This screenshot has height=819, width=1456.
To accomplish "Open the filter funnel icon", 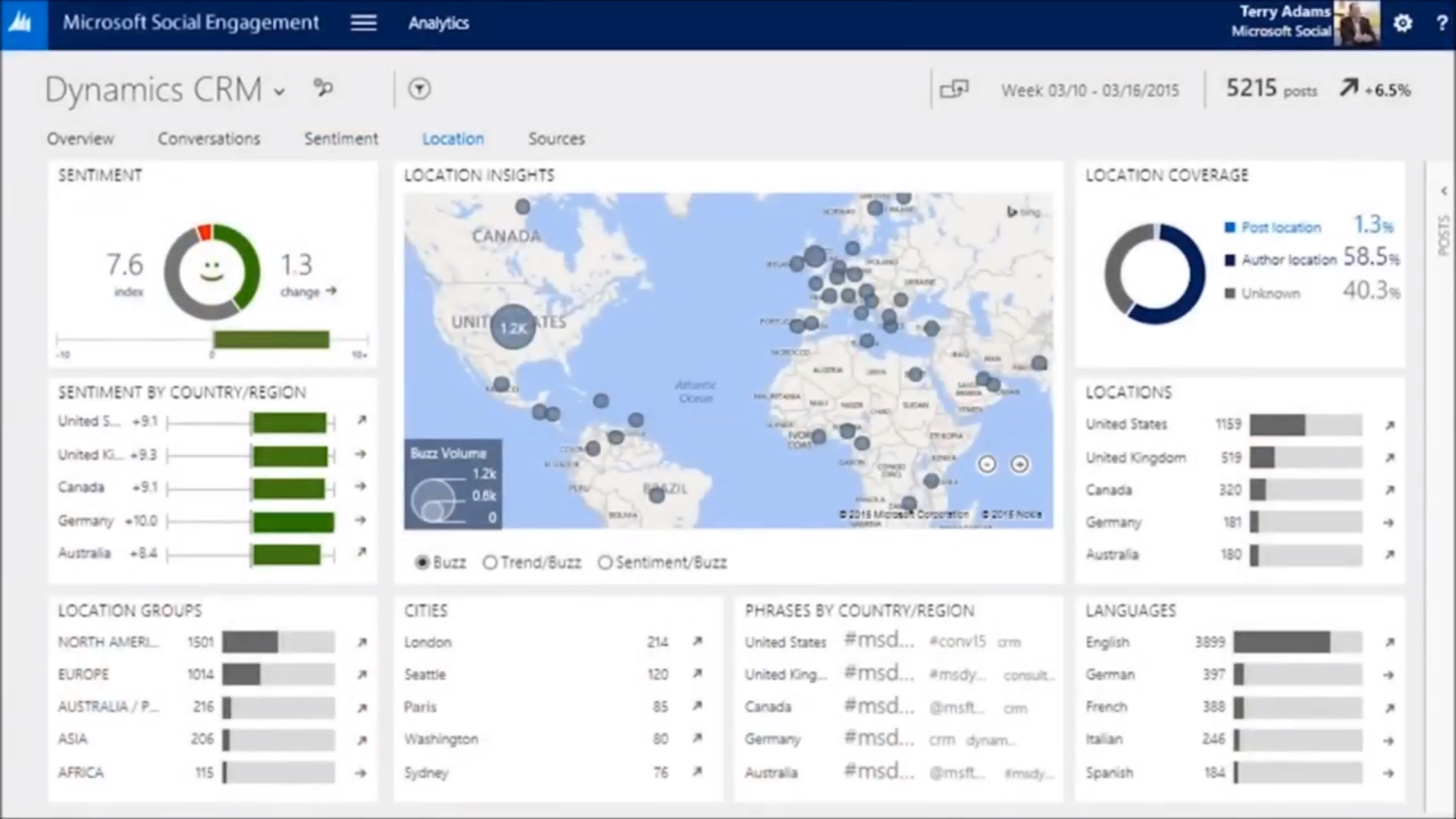I will point(419,89).
